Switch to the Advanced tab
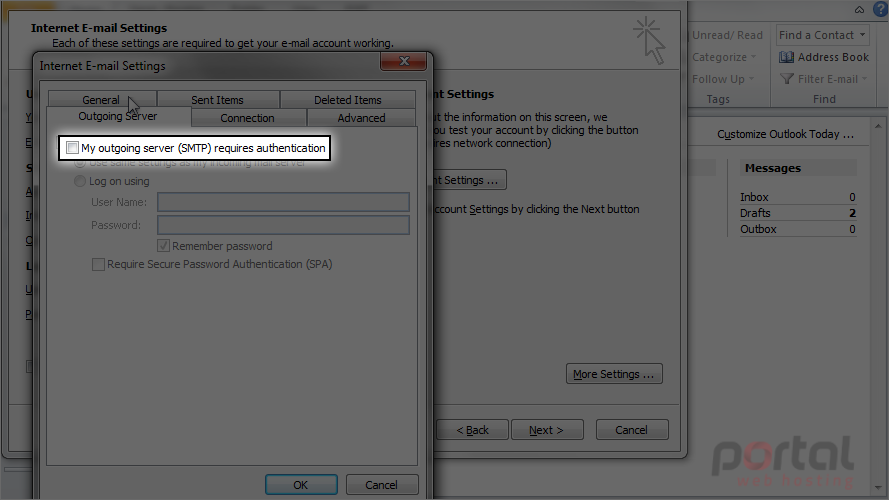The image size is (889, 500). click(x=361, y=118)
